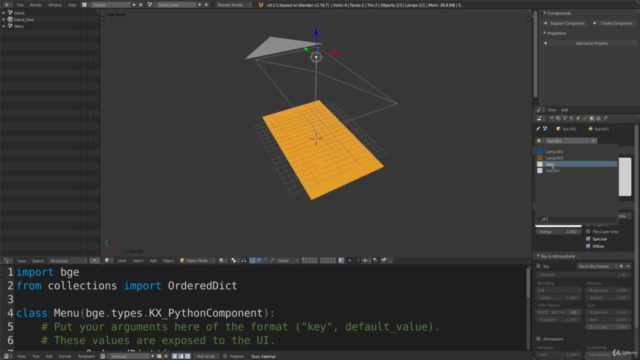
Task: Adjust the Energy value slider
Action: tap(558, 231)
